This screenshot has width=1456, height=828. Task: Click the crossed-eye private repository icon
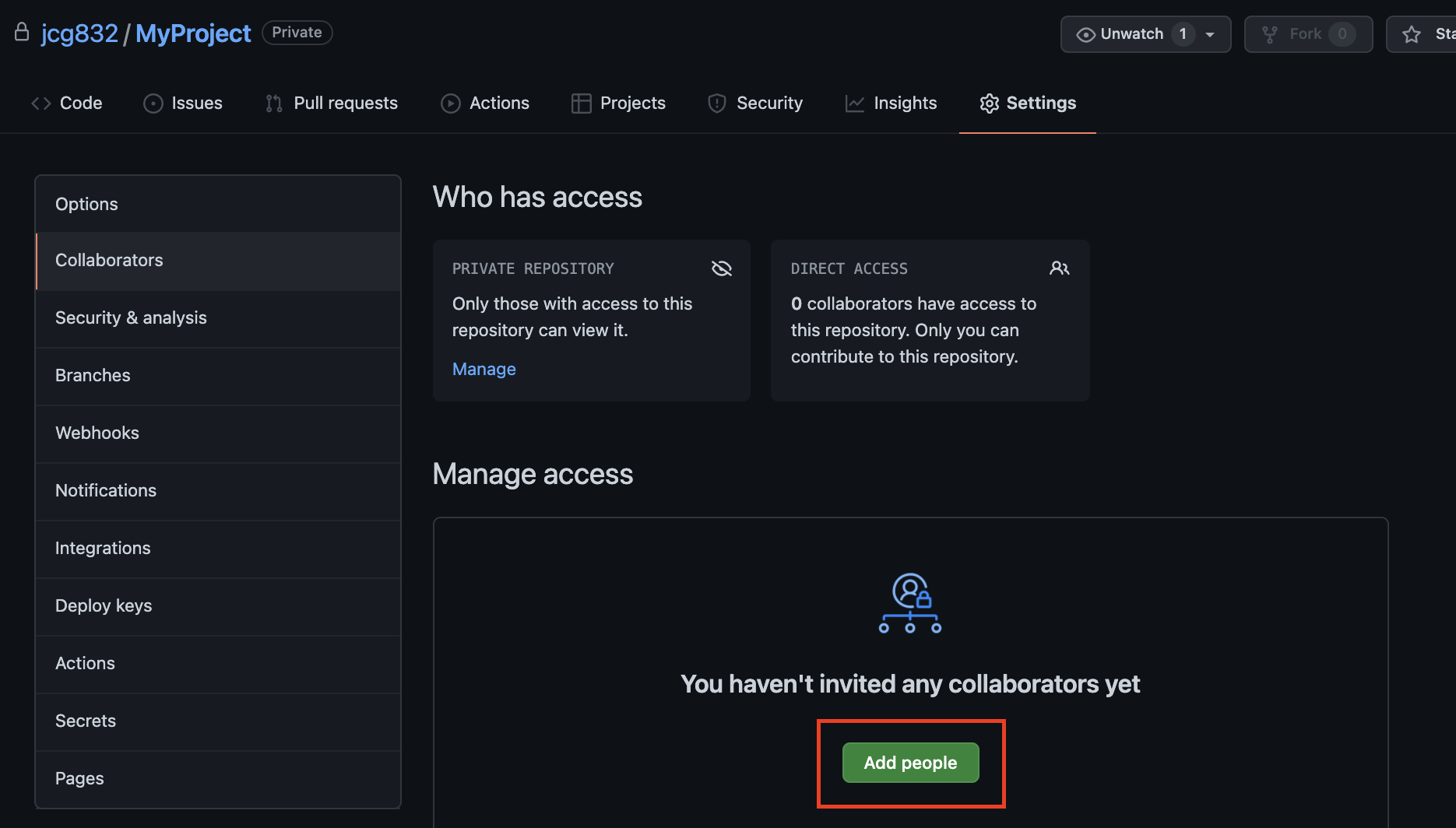pos(722,268)
